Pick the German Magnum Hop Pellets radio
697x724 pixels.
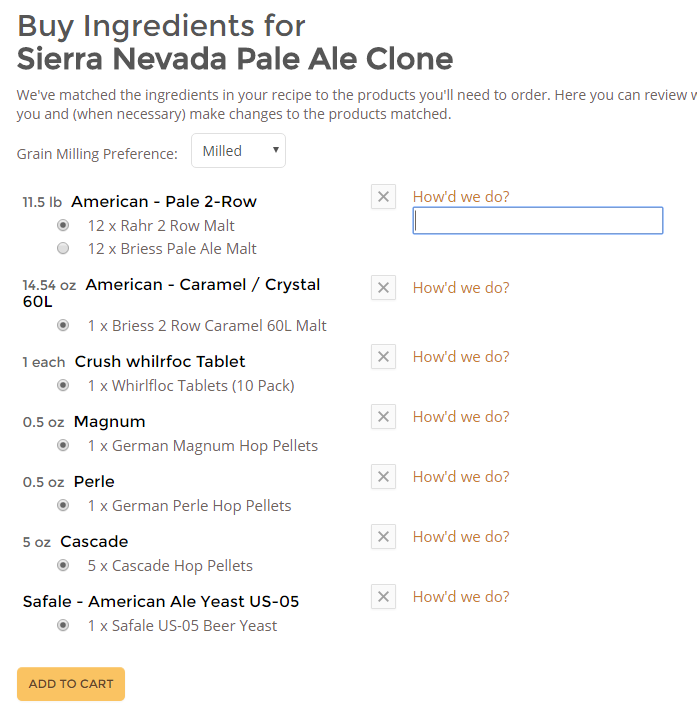64,446
